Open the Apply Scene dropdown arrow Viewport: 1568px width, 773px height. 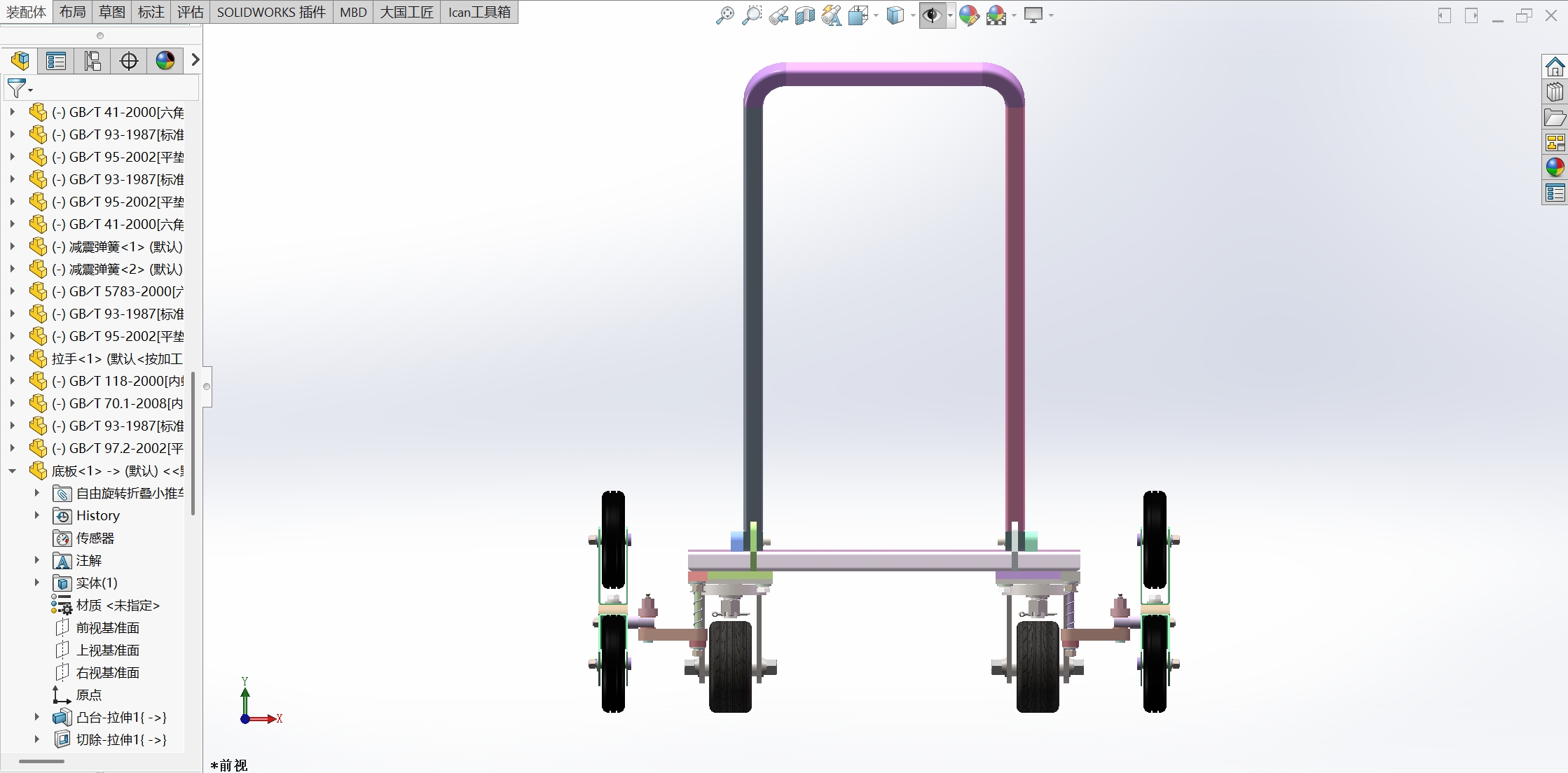[1014, 15]
